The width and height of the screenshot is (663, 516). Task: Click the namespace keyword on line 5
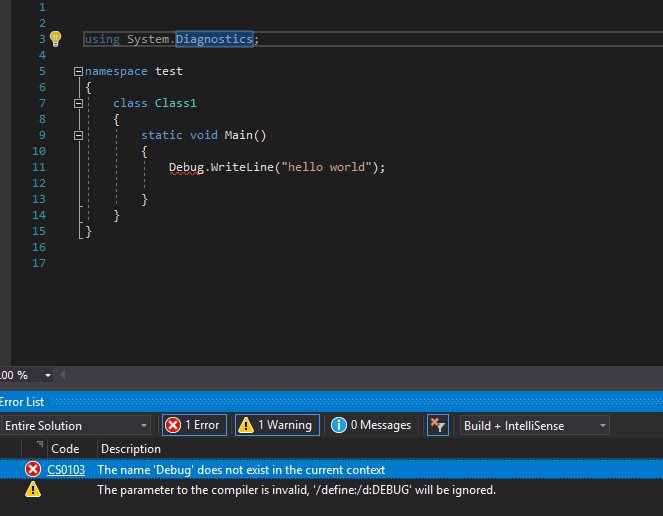(x=116, y=71)
